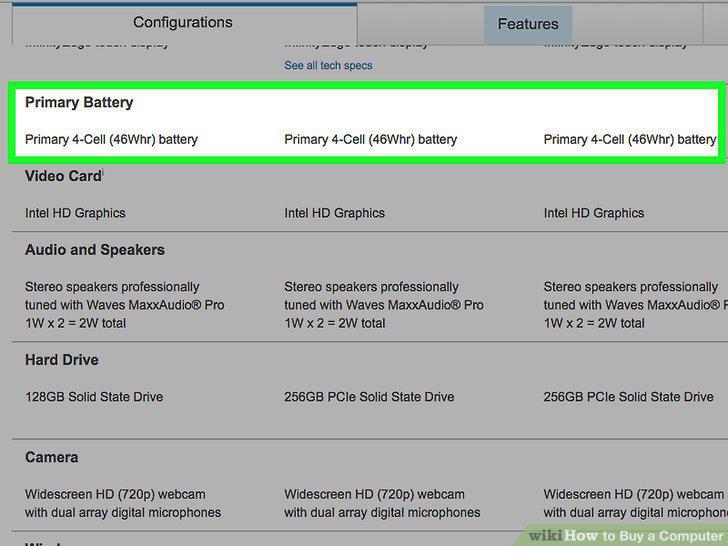This screenshot has width=728, height=546.
Task: Click first column Stereo speakers description
Action: pos(124,305)
